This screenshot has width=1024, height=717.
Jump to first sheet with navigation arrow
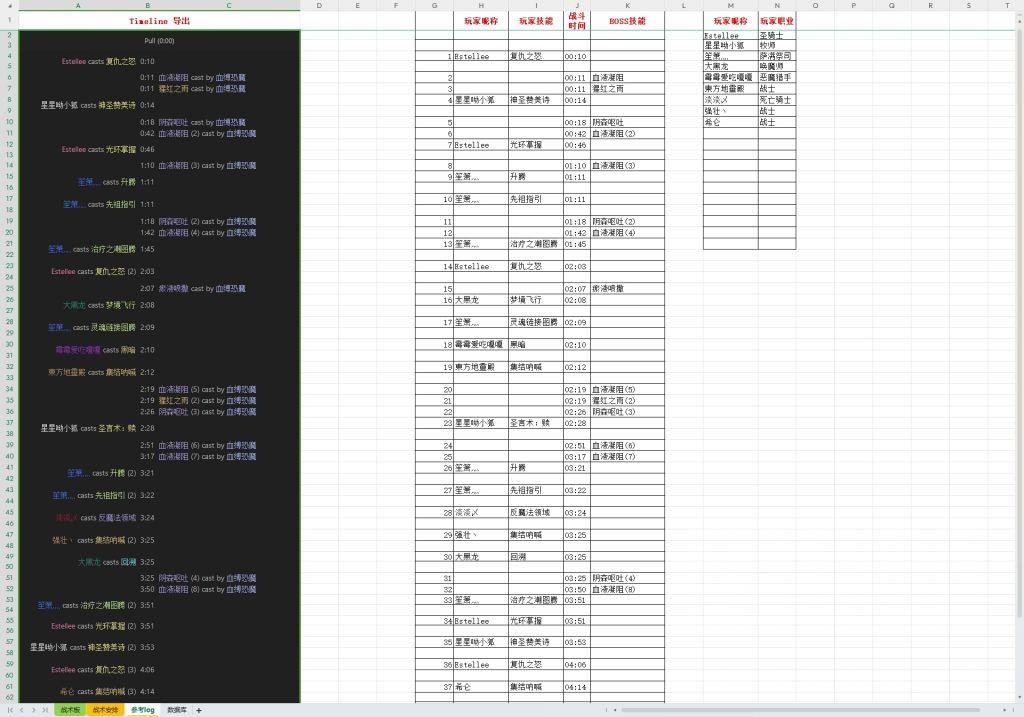pos(11,710)
